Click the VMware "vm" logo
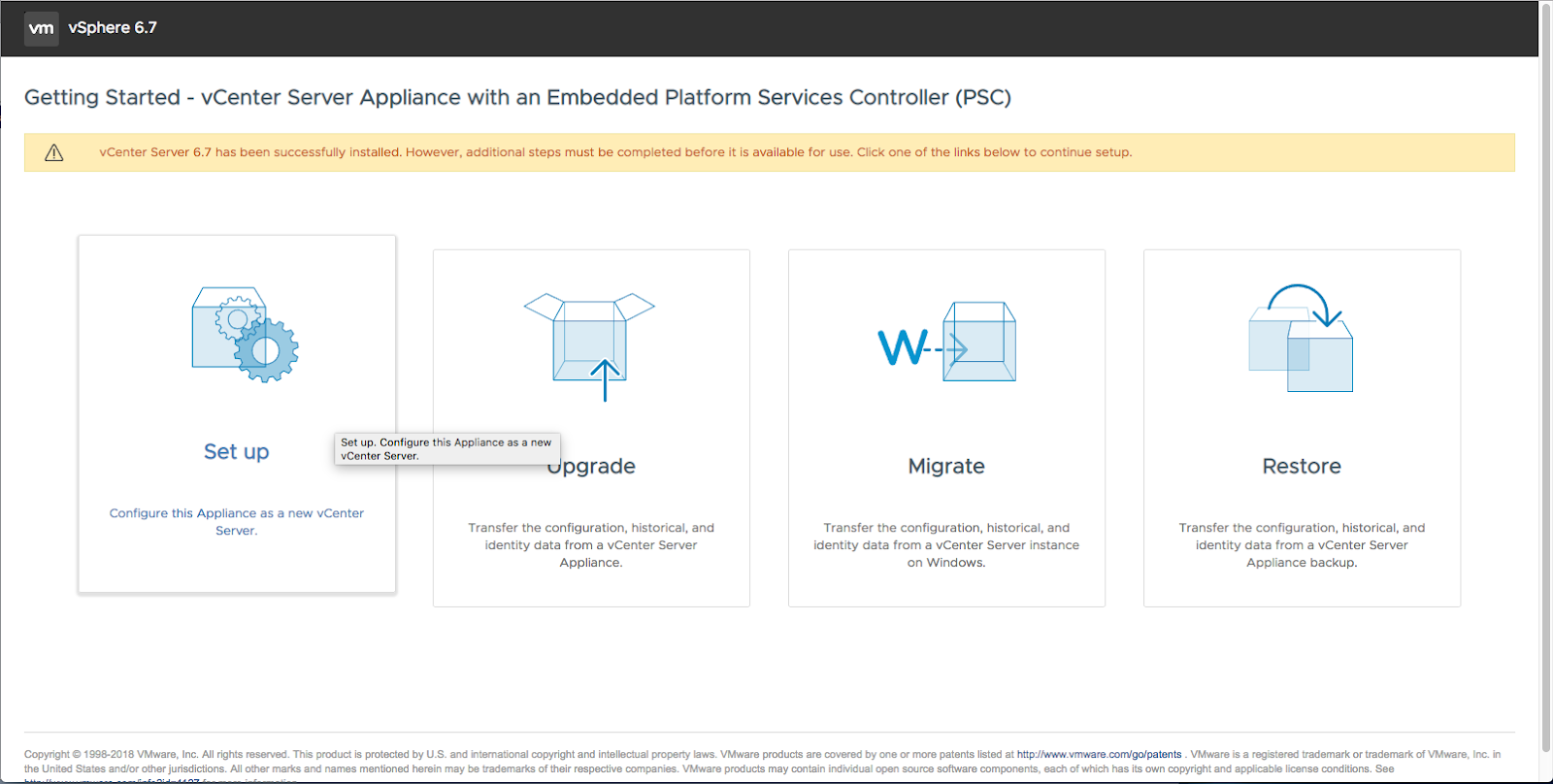The width and height of the screenshot is (1553, 784). tap(41, 28)
